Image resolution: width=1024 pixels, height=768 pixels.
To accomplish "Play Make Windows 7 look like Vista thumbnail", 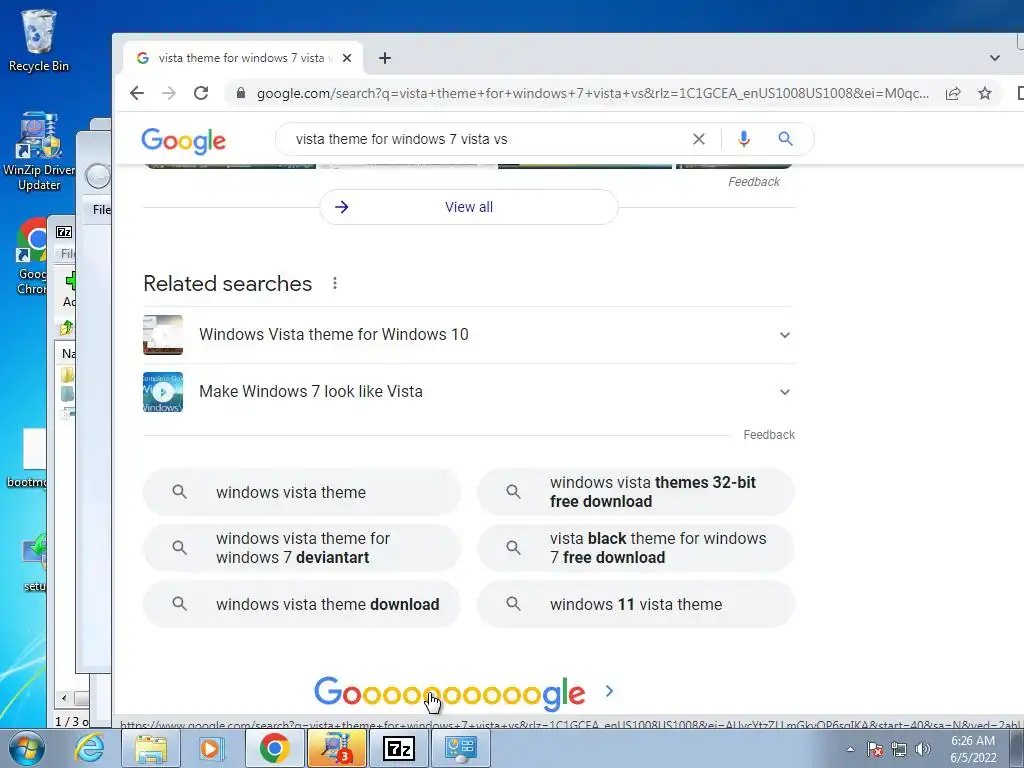I will click(x=163, y=392).
